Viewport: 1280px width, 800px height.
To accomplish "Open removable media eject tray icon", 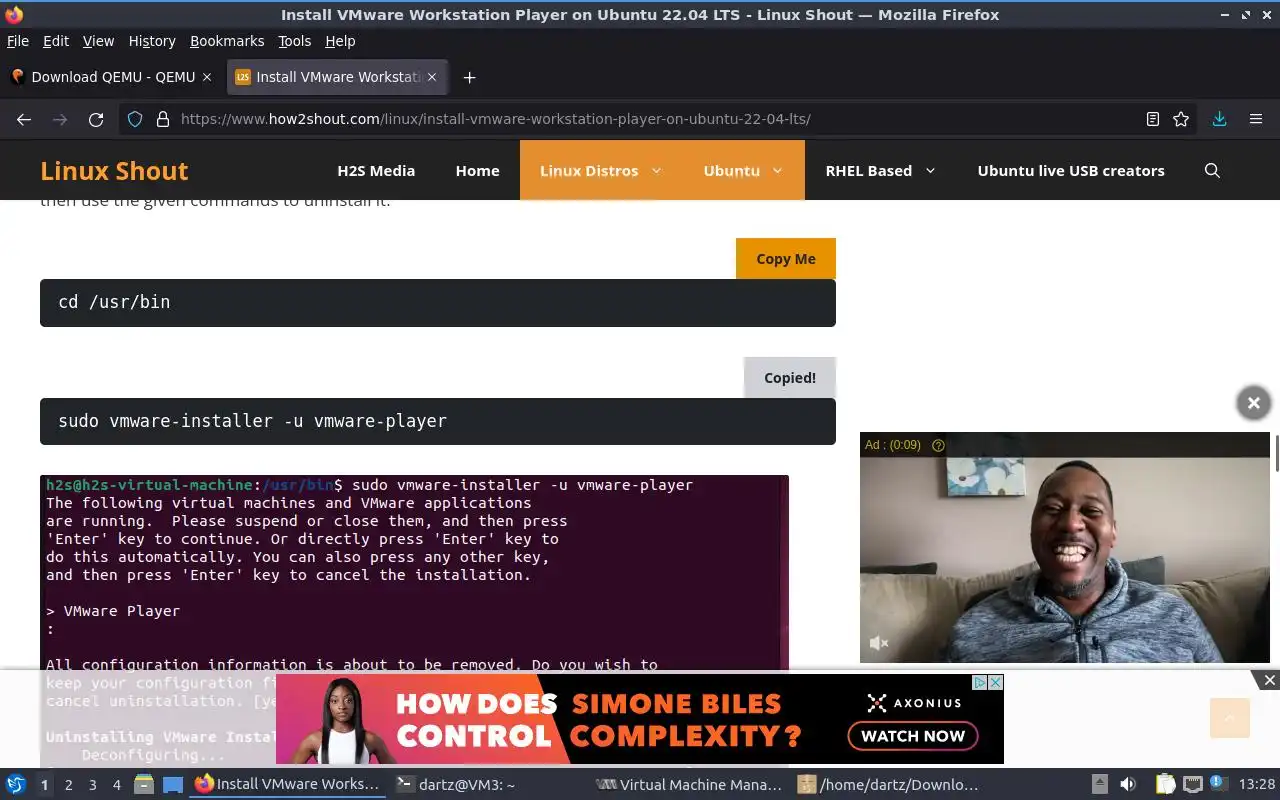I will 1099,785.
